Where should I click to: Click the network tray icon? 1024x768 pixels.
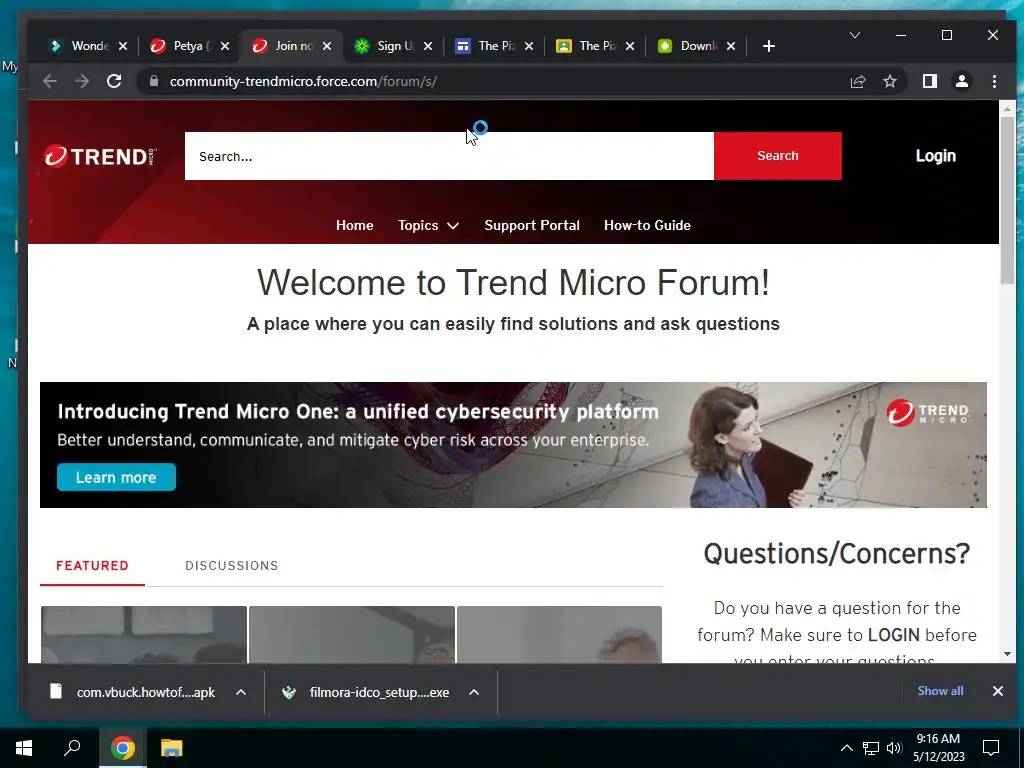point(871,748)
